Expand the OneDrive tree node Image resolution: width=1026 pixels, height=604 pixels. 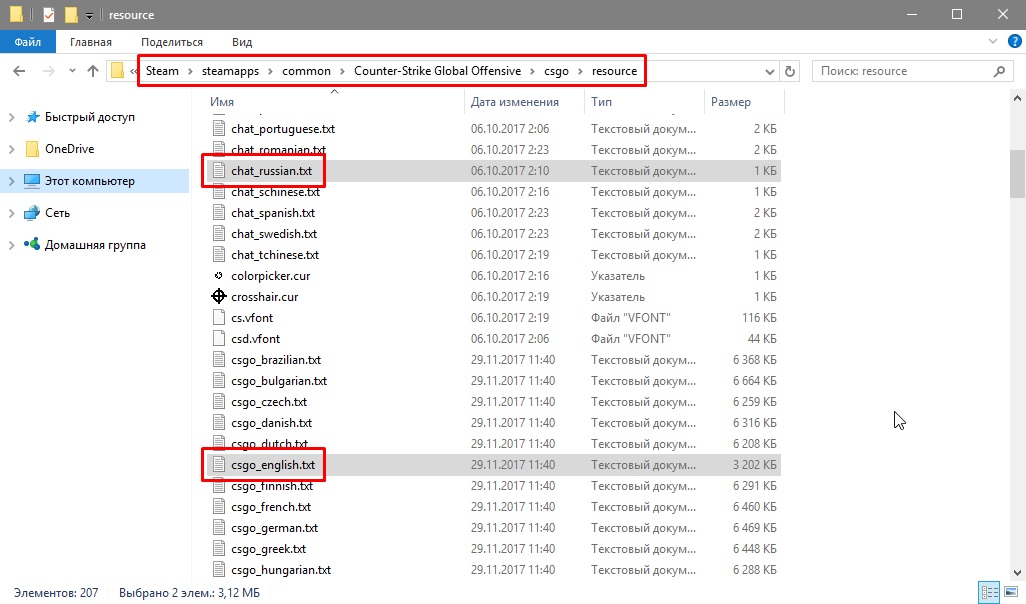coord(11,149)
